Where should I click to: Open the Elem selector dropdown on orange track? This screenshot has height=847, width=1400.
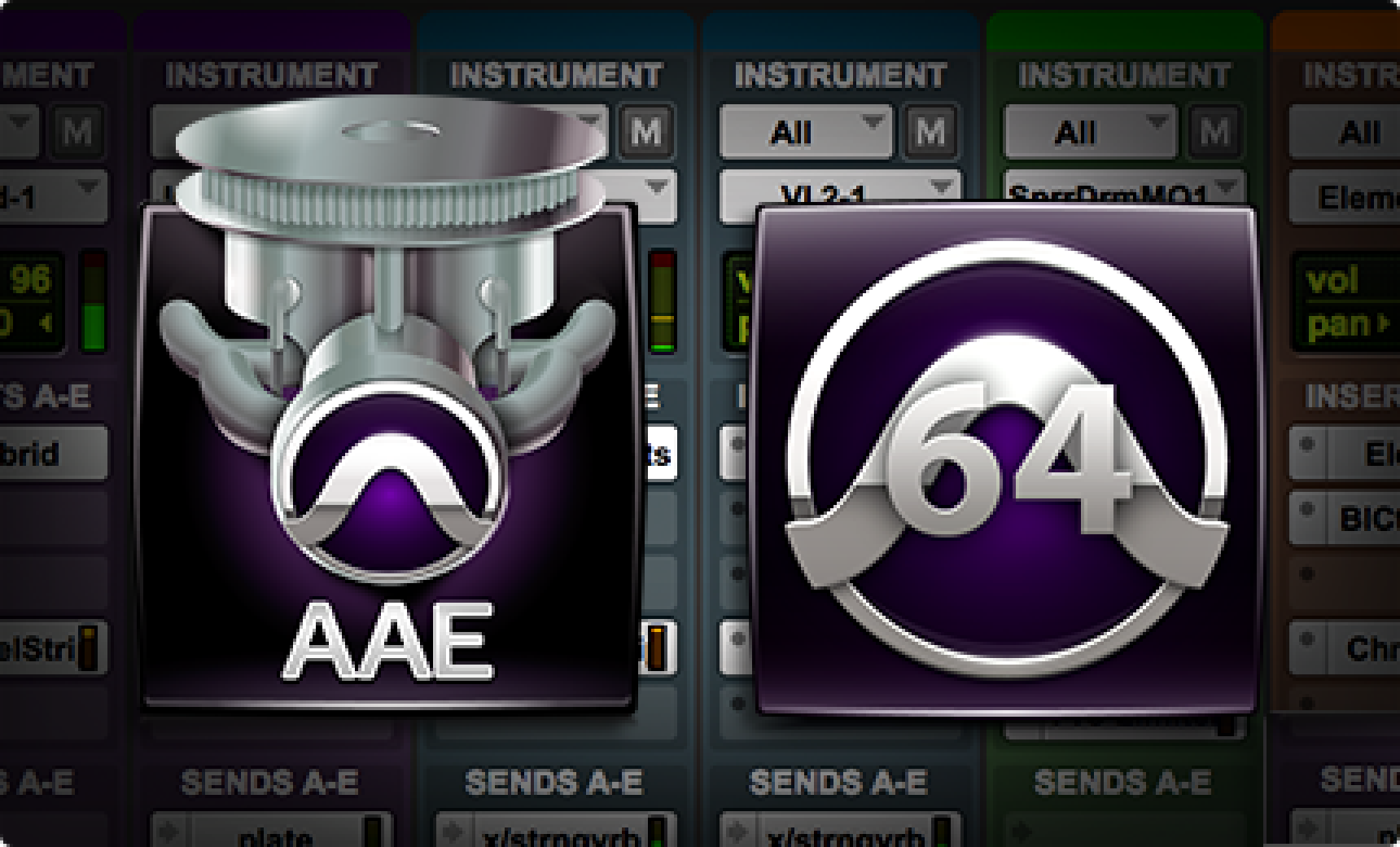1344,196
